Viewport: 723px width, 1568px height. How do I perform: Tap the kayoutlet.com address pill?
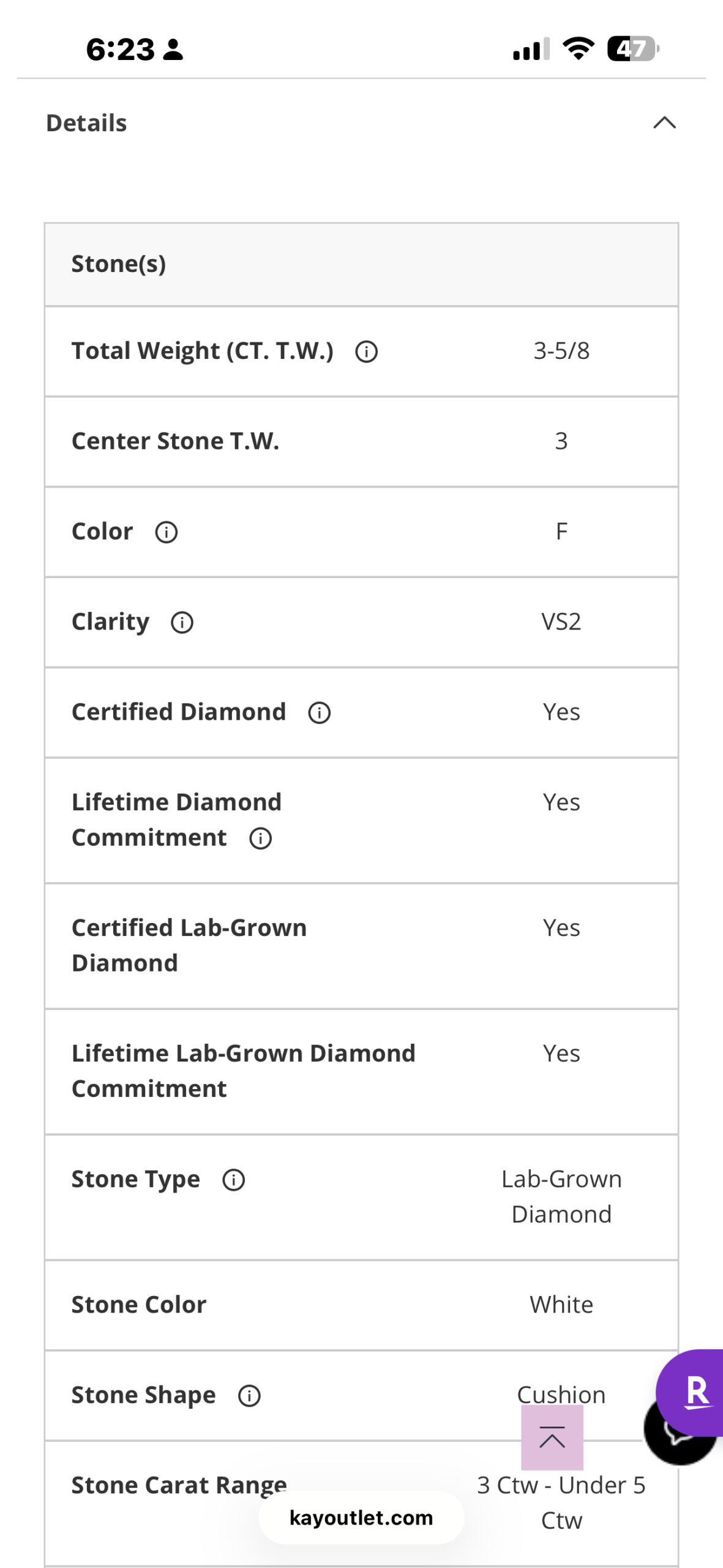pos(361,1518)
